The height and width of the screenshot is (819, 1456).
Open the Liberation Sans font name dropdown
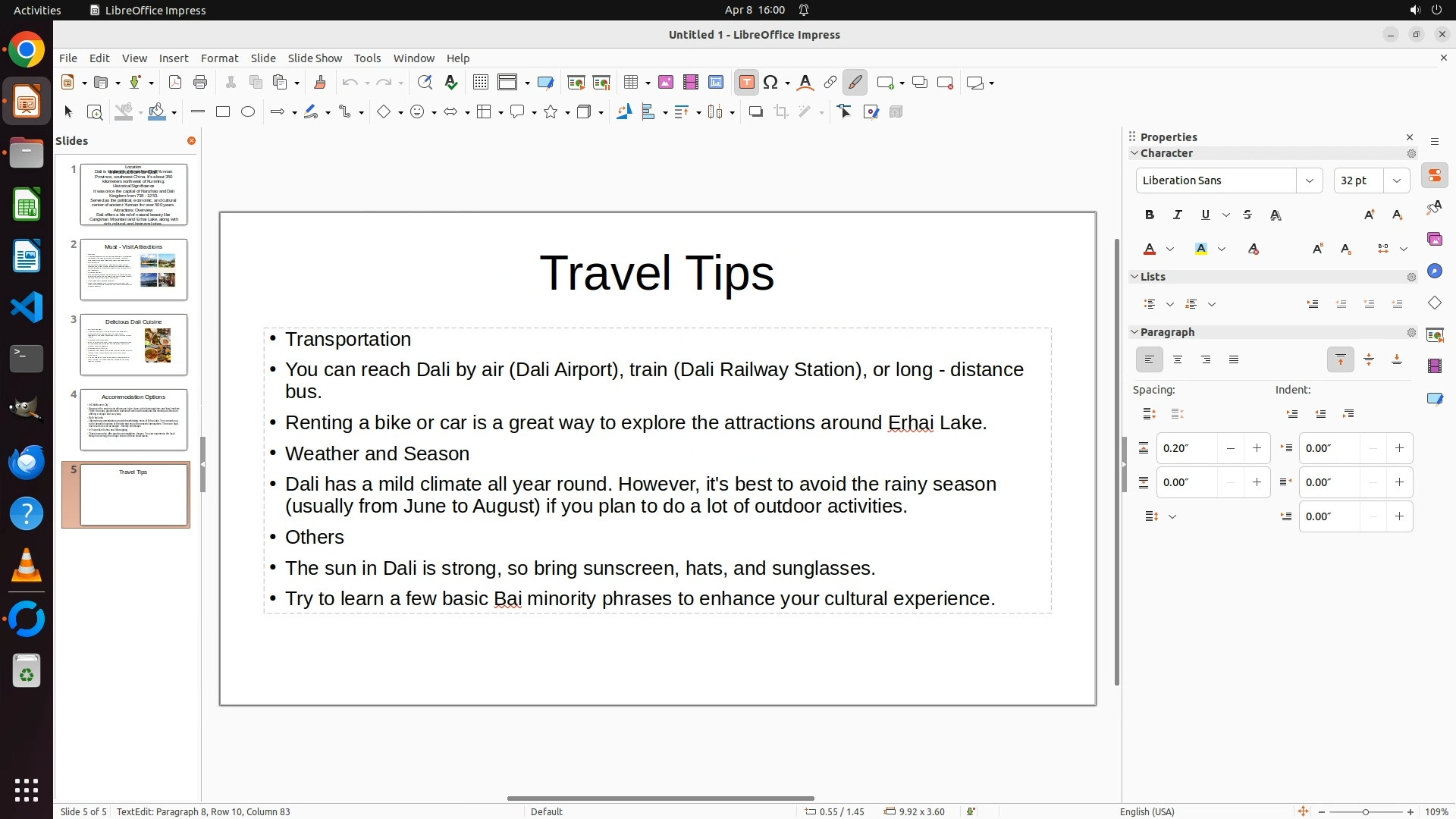point(1309,180)
